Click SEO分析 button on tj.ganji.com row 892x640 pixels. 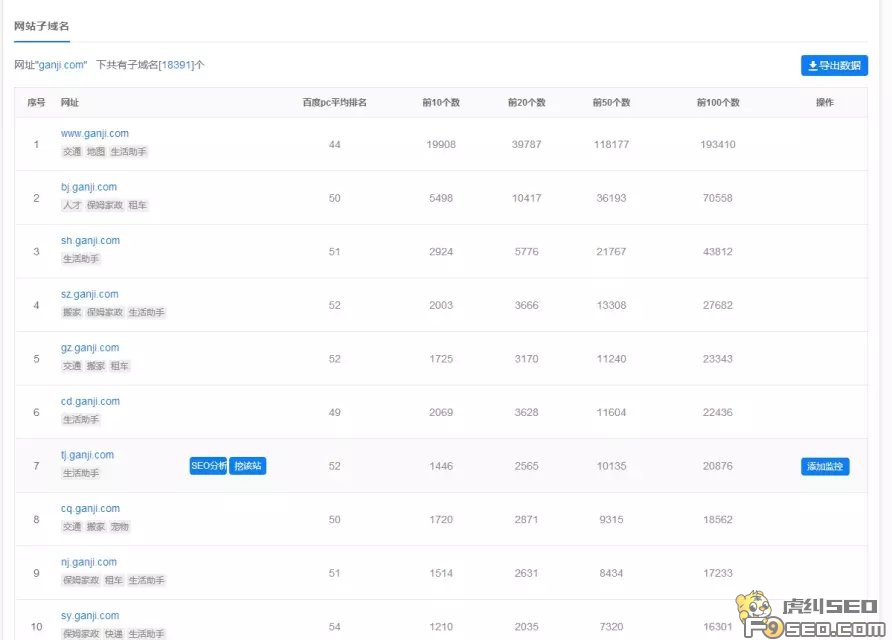point(207,465)
